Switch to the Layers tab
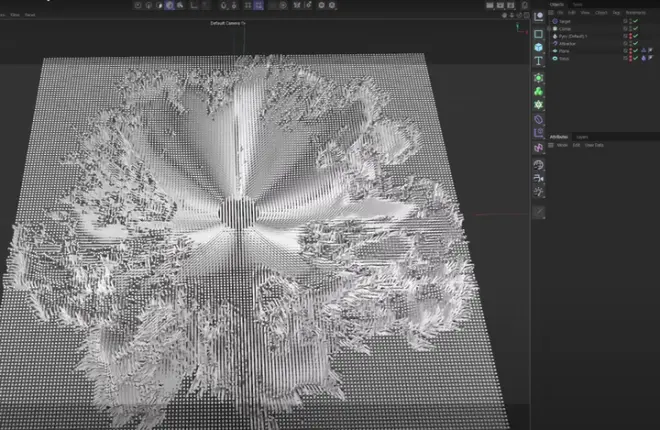 [582, 136]
